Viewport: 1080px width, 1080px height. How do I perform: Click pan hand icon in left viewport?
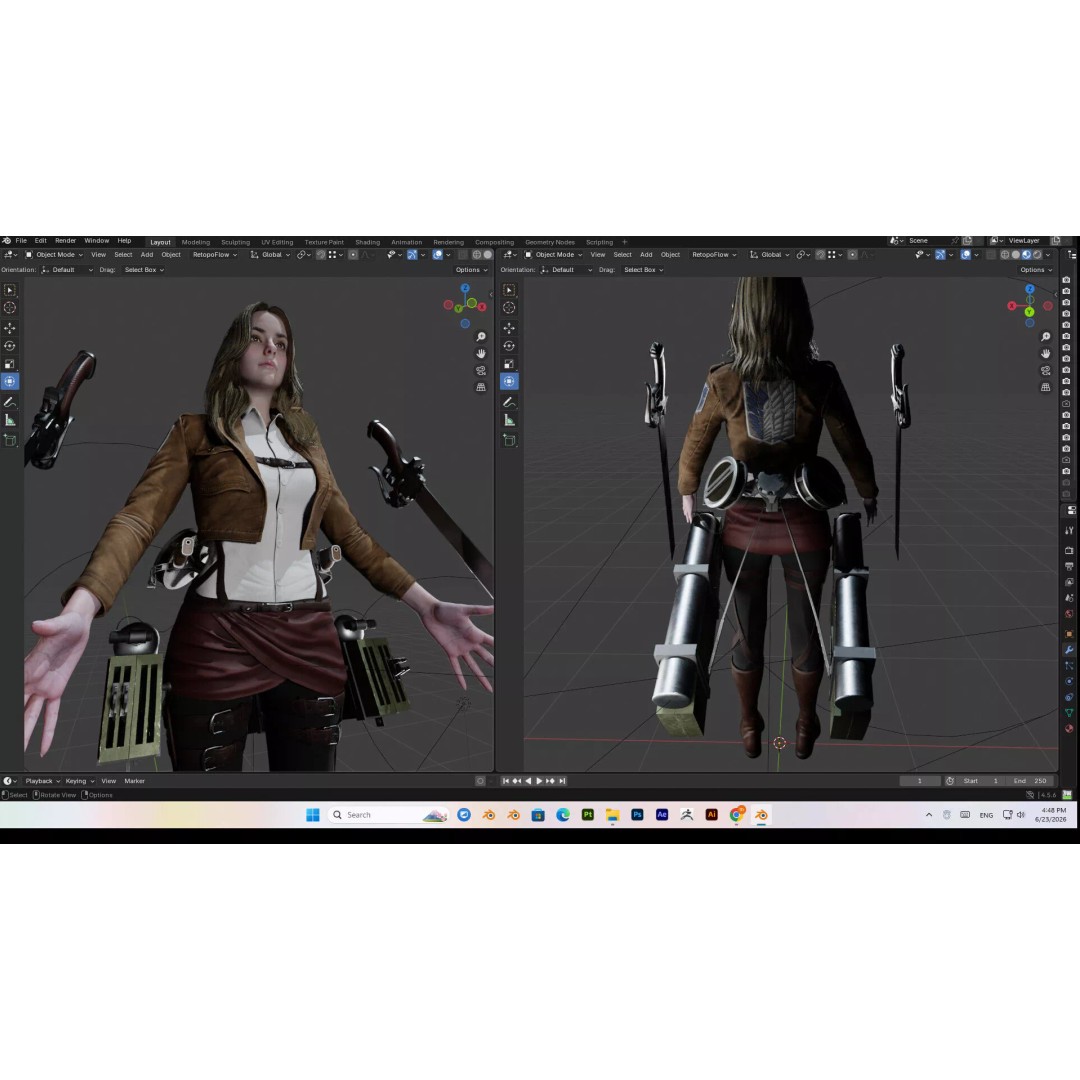[481, 353]
